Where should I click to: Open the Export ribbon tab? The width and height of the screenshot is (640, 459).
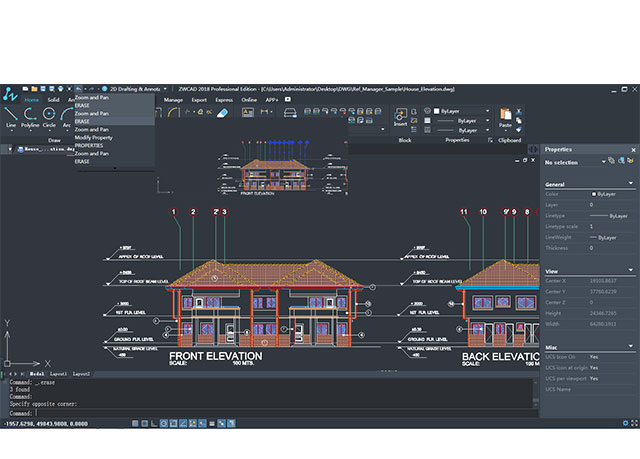199,100
